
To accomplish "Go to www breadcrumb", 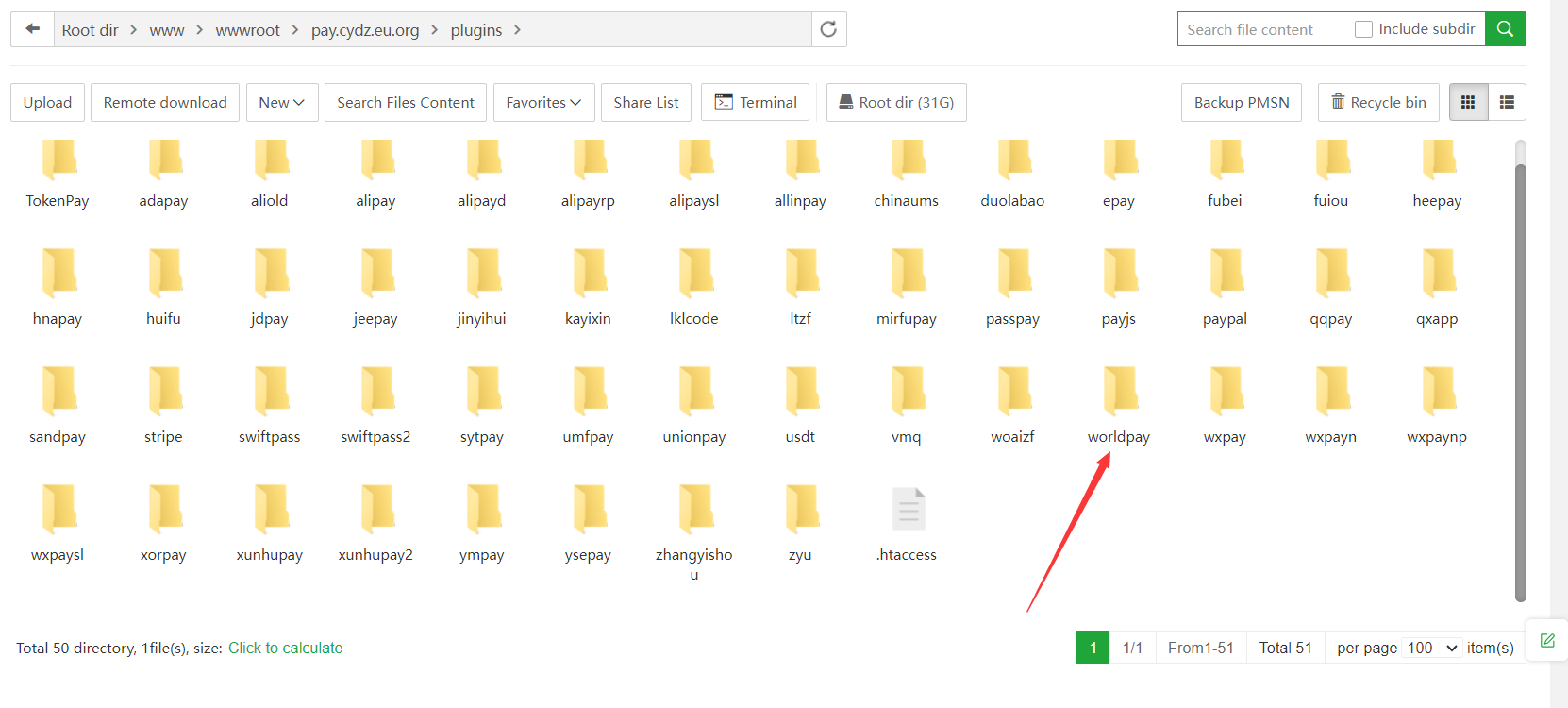I will point(167,30).
